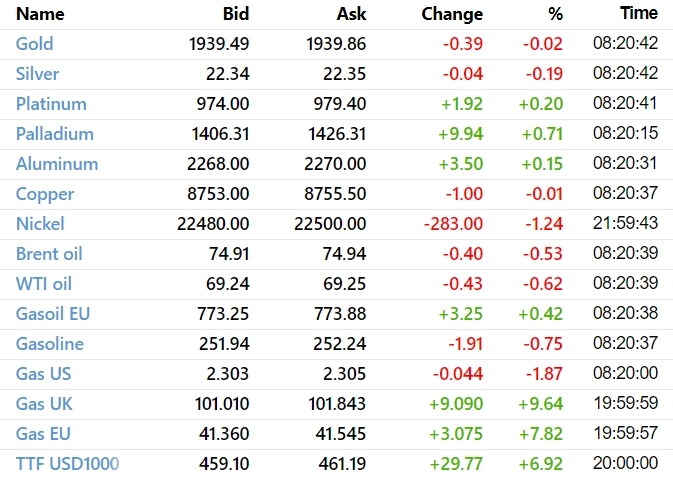Screen dimensions: 673x481
Task: Open the TTF USD1000 link
Action: [x=67, y=464]
